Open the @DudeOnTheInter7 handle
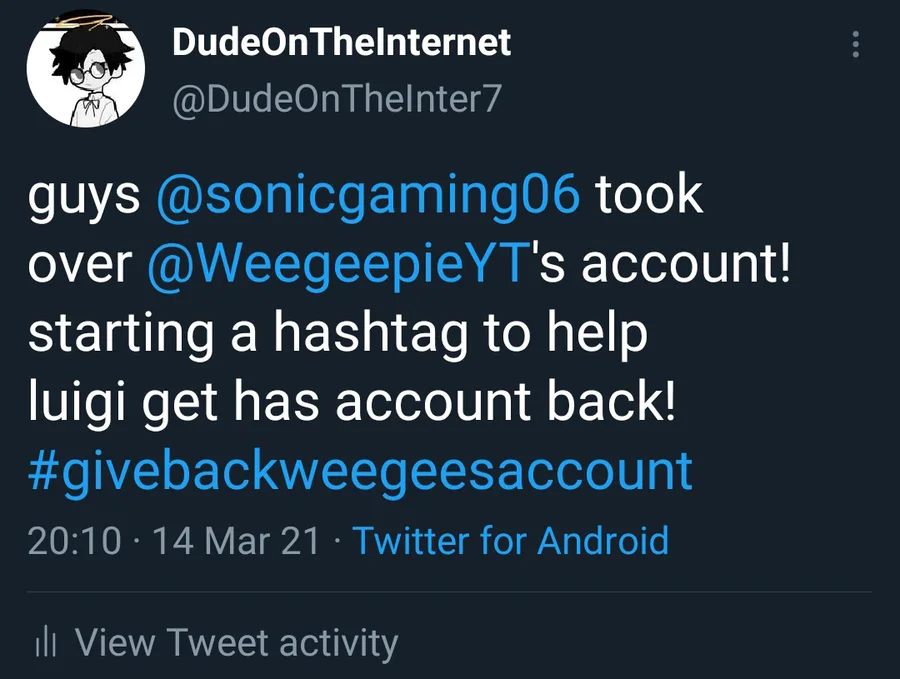The image size is (900, 679). tap(336, 99)
